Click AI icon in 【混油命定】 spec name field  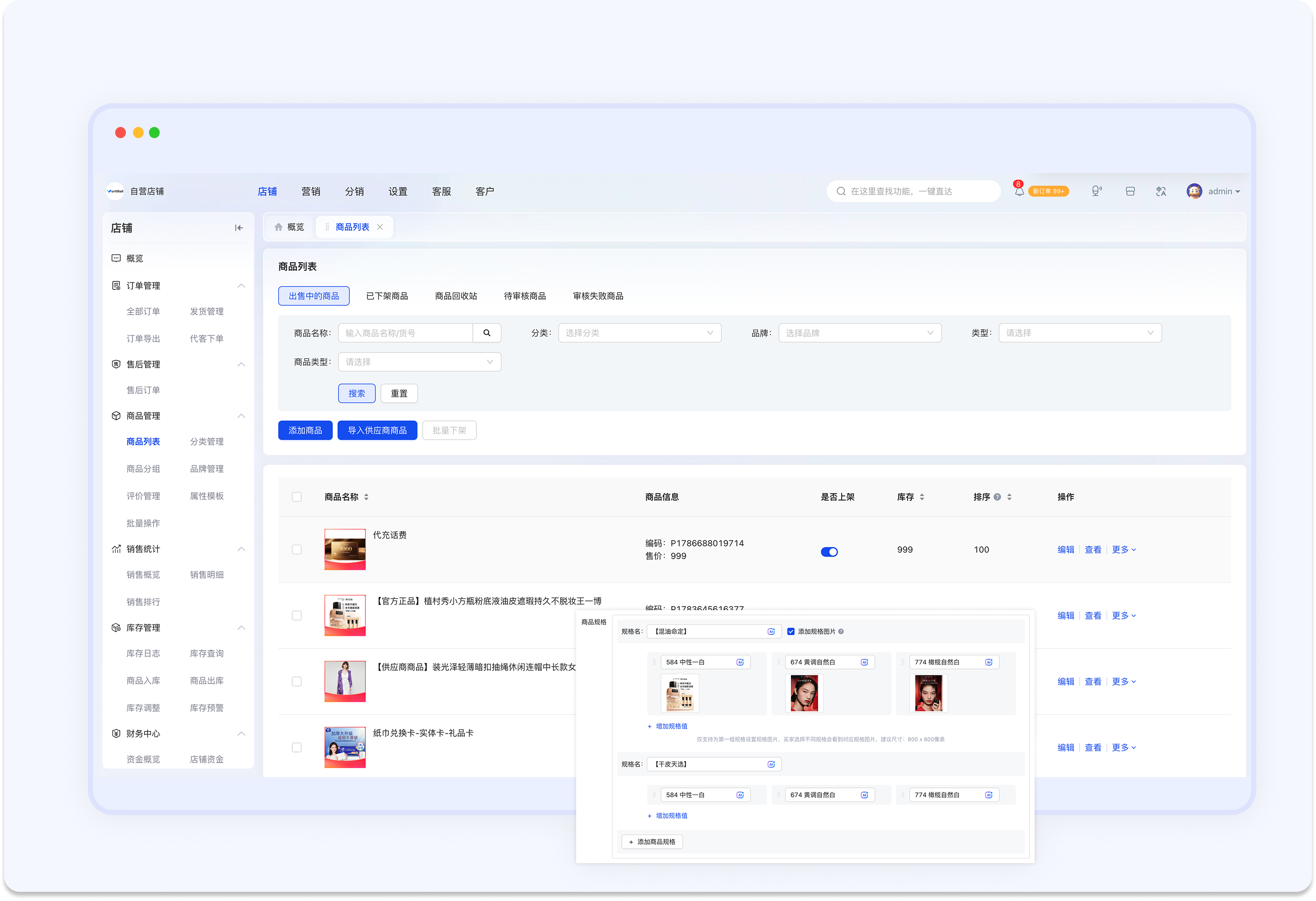[771, 632]
